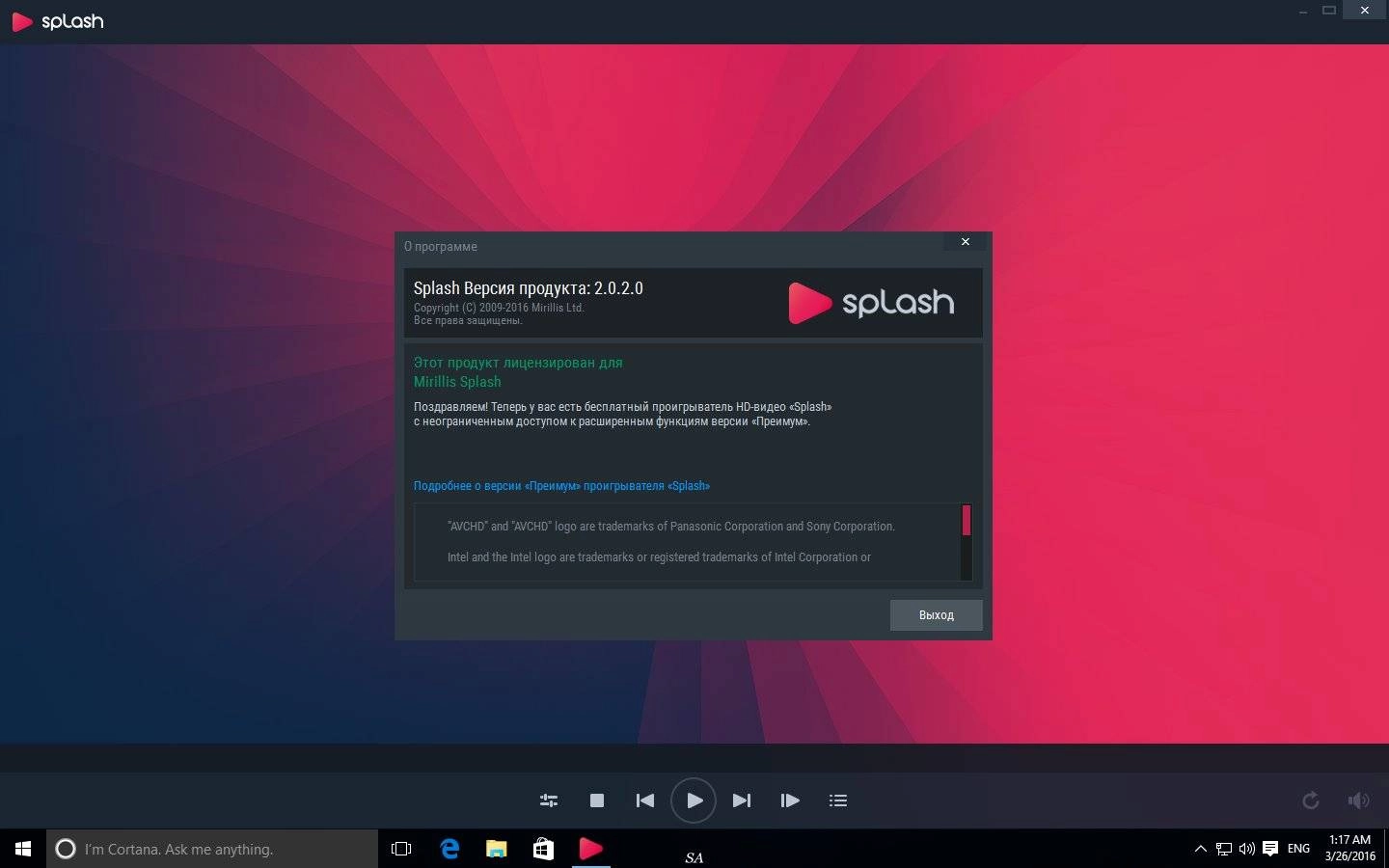Open the Windows Store taskbar icon
Screen dimensions: 1389x868
[543, 849]
